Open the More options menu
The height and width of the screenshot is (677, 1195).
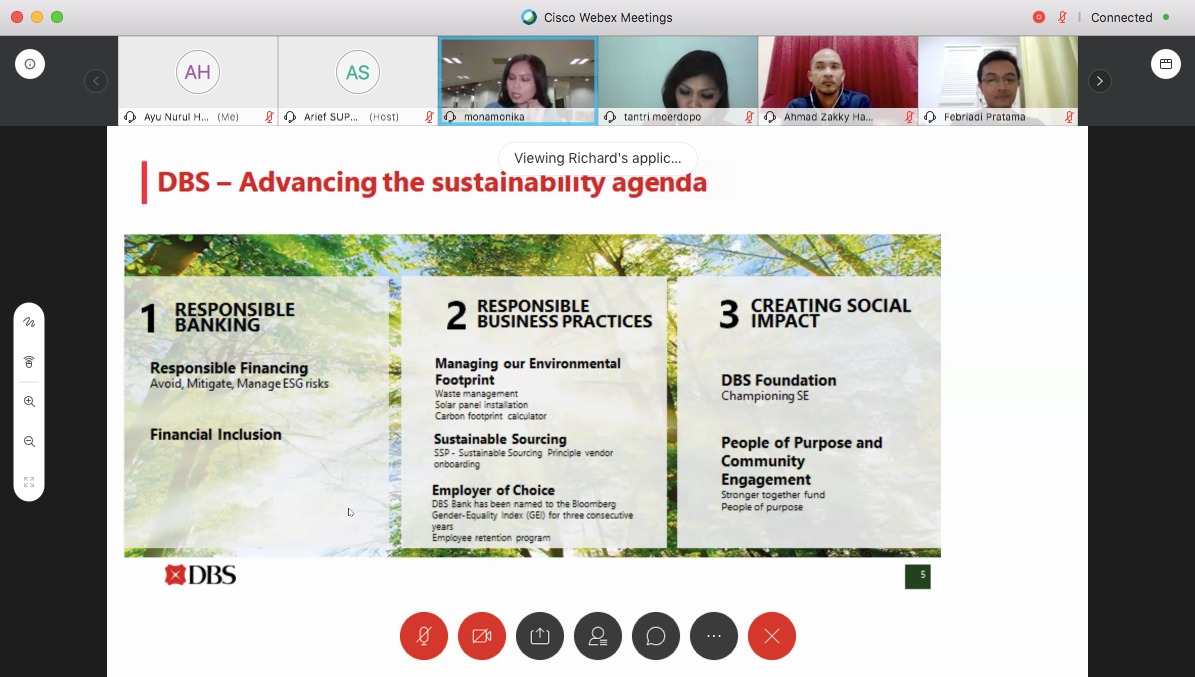click(713, 636)
